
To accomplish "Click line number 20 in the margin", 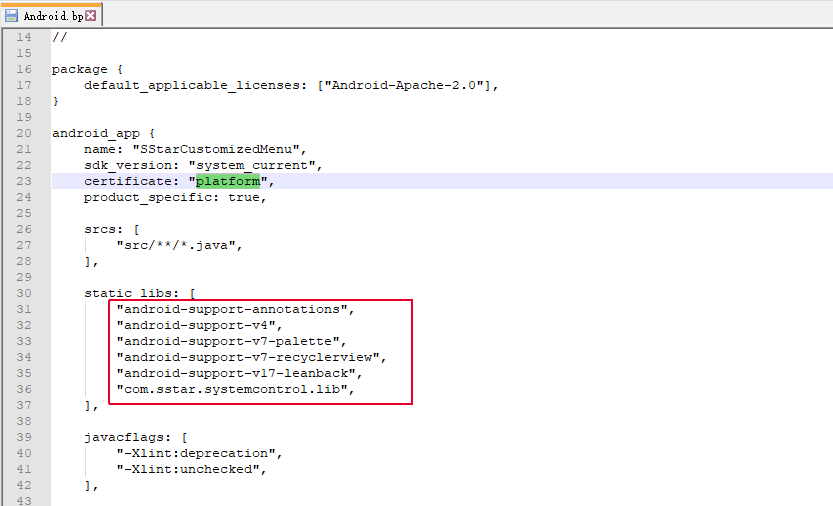I will [24, 133].
